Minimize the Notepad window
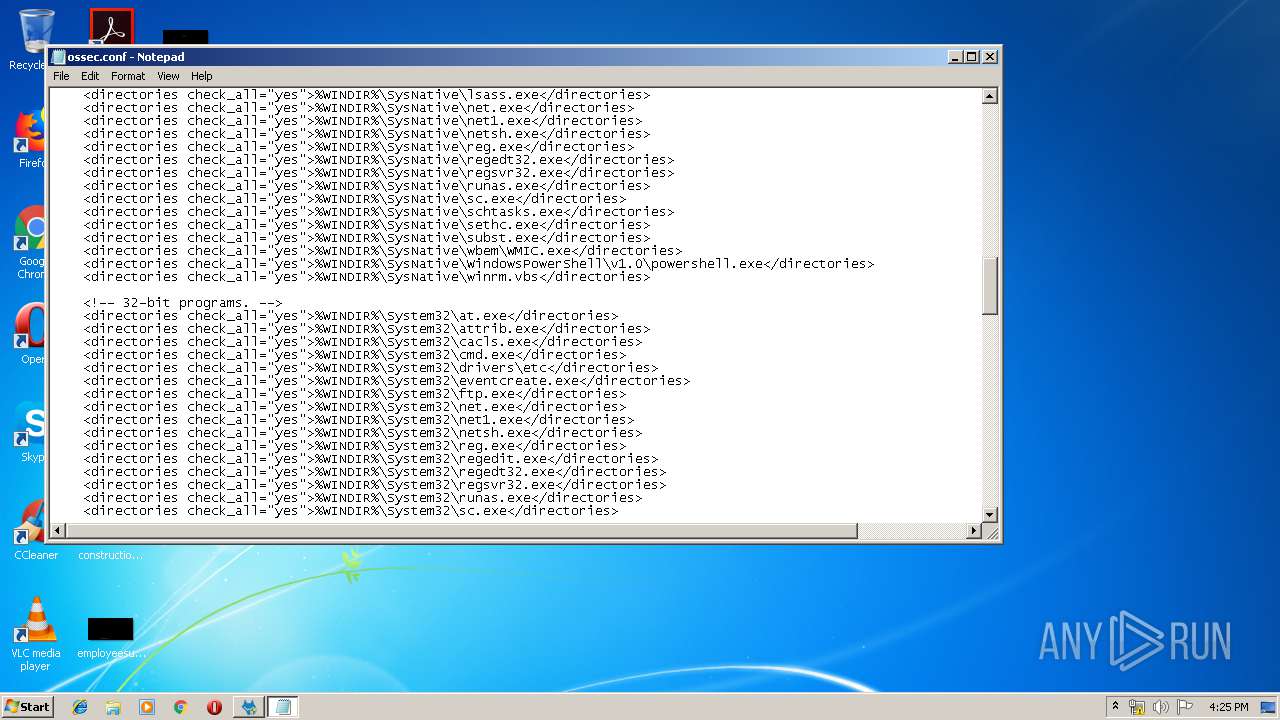The image size is (1280, 720). tap(954, 57)
